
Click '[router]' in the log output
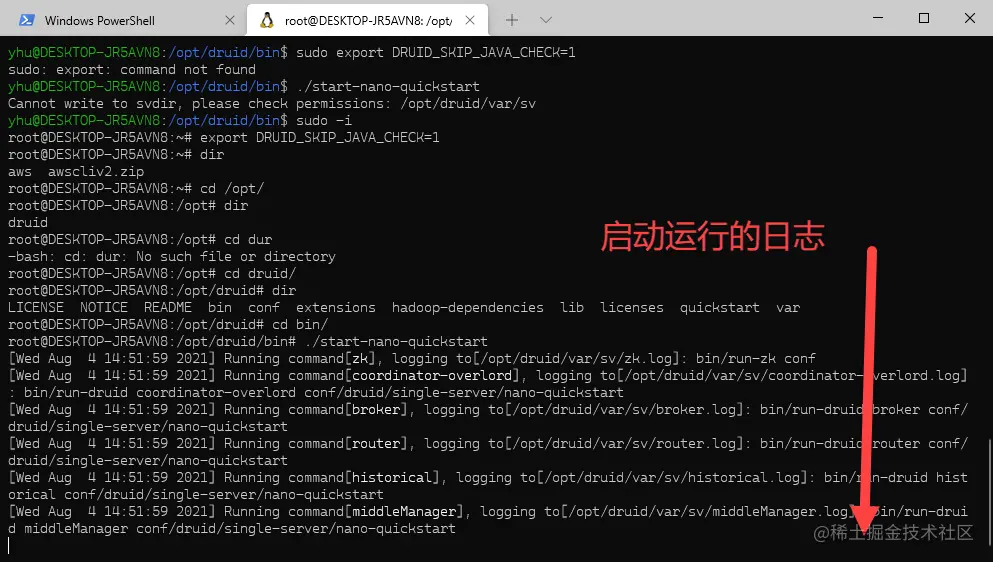click(x=376, y=444)
